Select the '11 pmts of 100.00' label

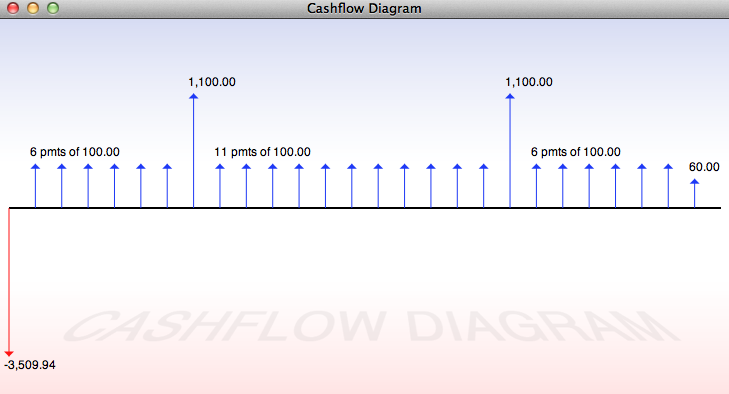262,152
